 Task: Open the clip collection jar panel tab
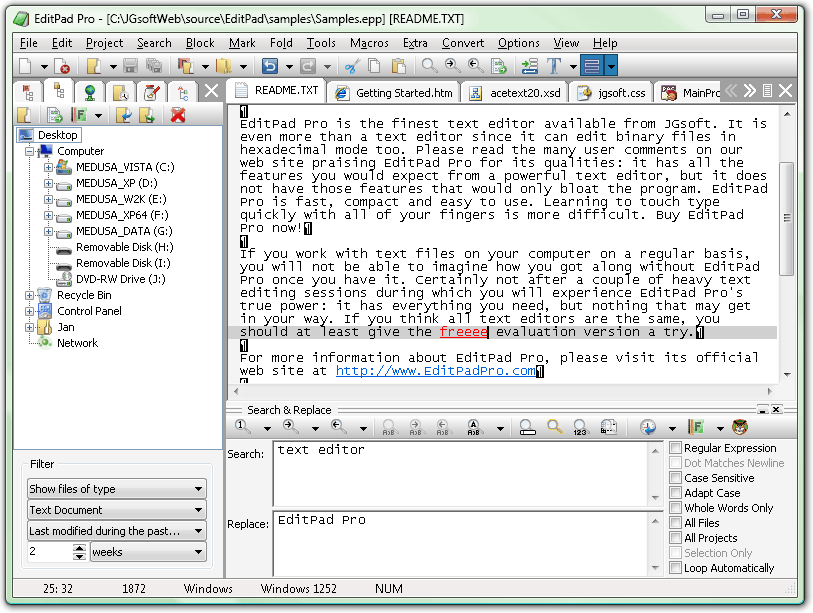click(151, 93)
